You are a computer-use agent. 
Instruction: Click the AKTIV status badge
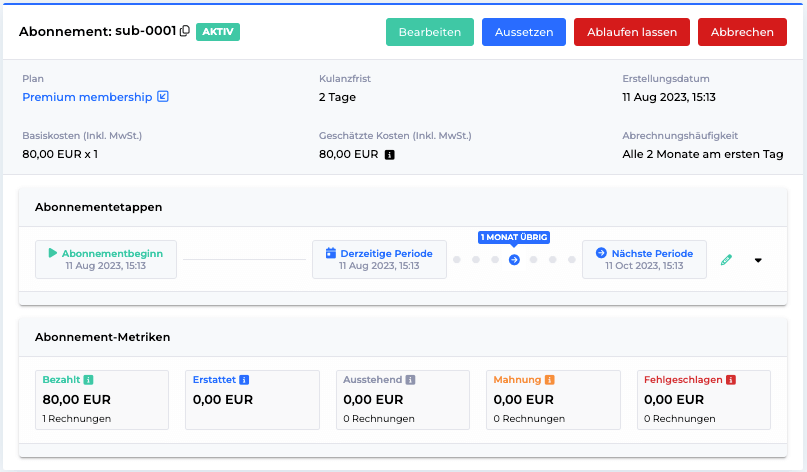tap(218, 31)
